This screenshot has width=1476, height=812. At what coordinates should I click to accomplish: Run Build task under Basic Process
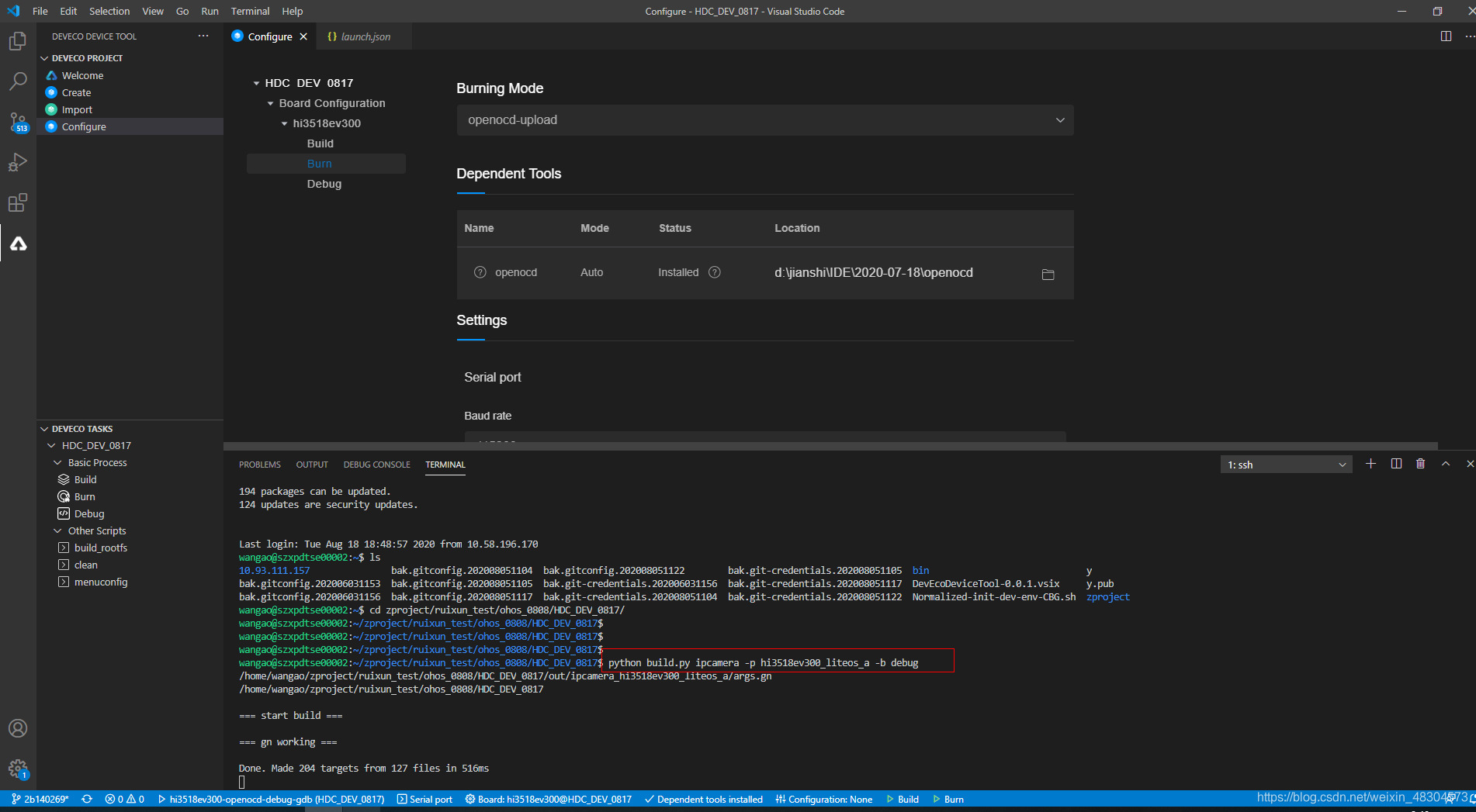85,480
